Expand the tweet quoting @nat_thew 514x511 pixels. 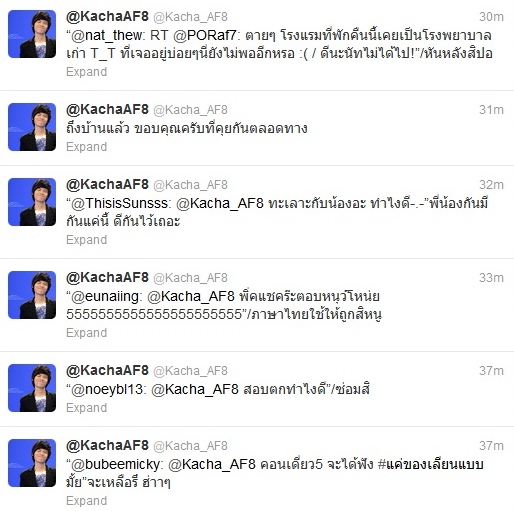pyautogui.click(x=86, y=72)
